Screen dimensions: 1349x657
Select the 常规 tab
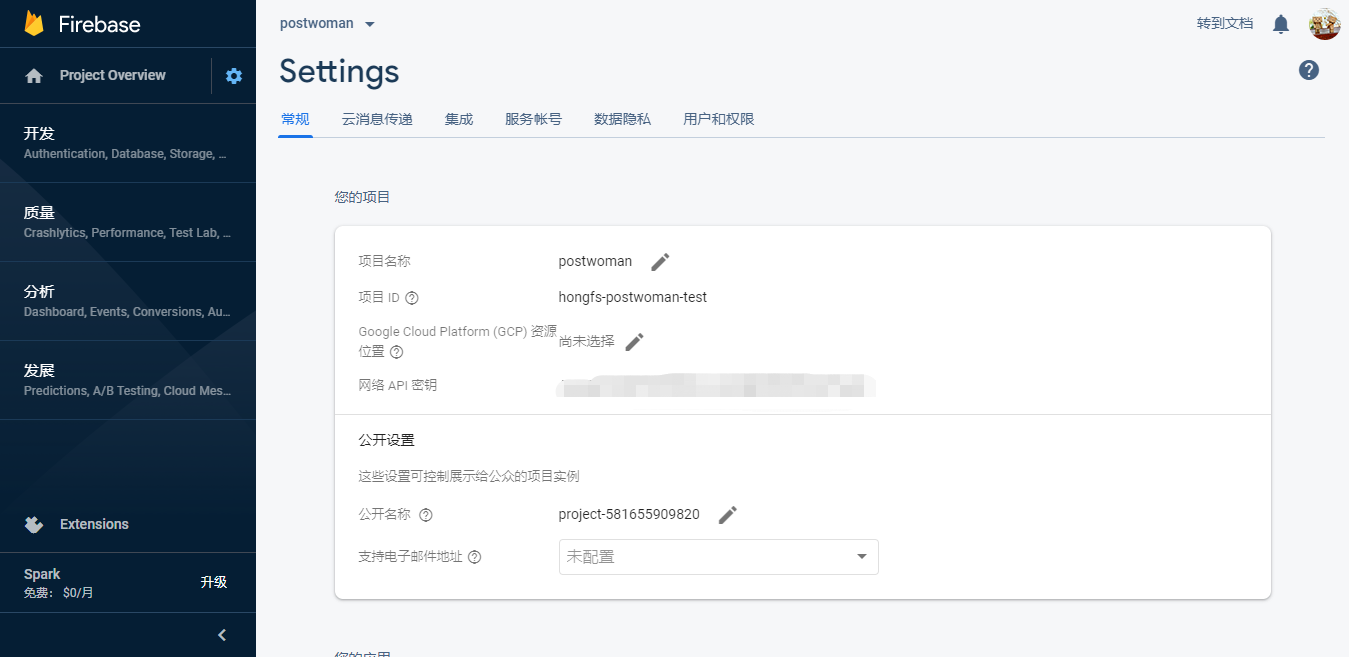(295, 119)
